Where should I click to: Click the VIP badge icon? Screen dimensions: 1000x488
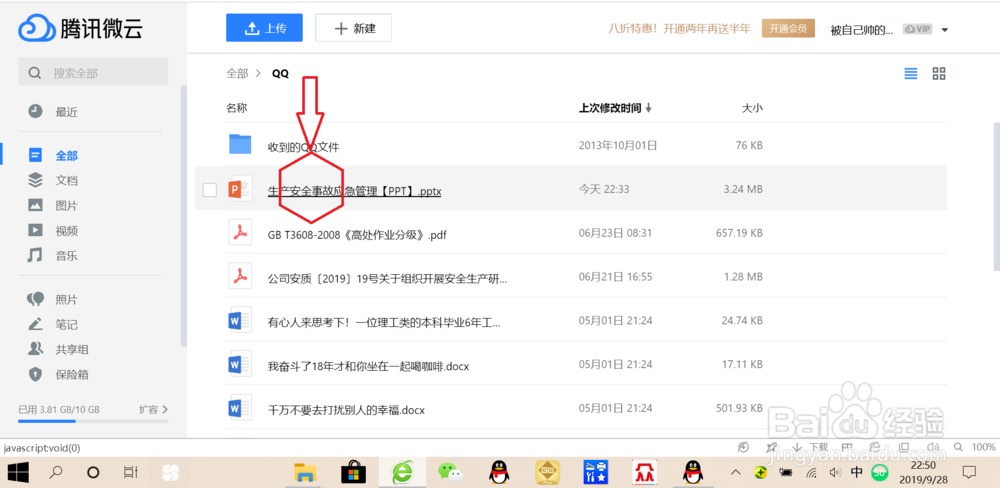(917, 29)
